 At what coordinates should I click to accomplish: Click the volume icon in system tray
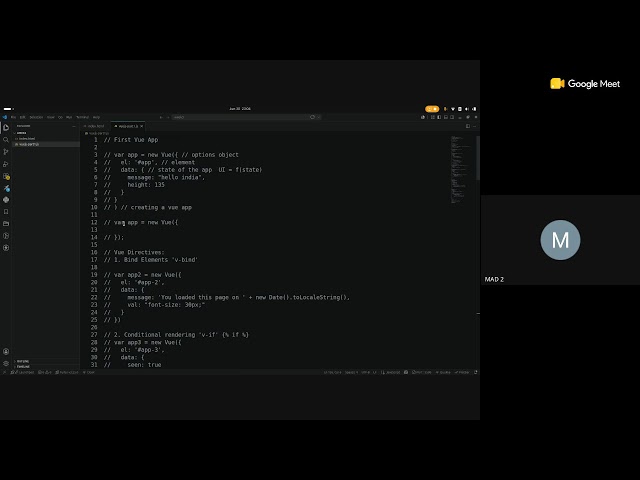pos(467,109)
